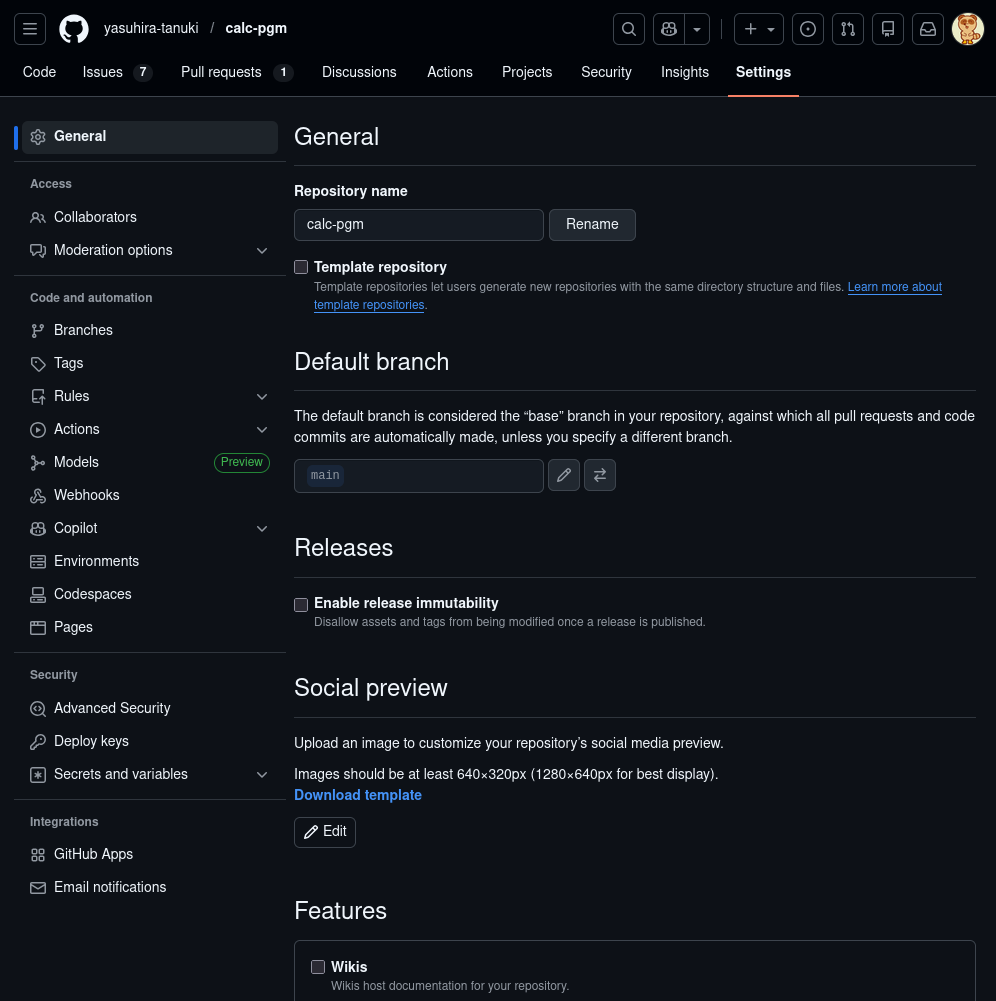
Task: Open the user profile avatar
Action: [x=967, y=29]
